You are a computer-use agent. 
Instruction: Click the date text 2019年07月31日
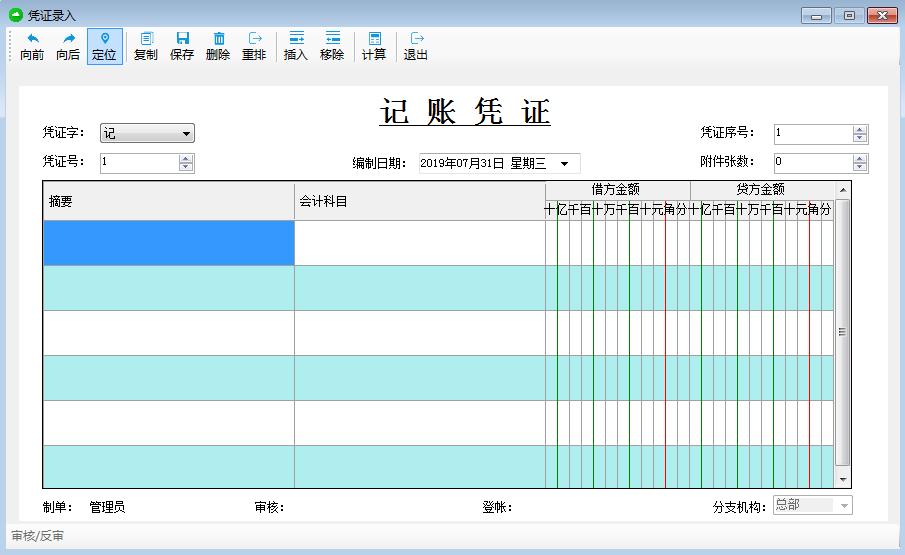click(x=462, y=163)
